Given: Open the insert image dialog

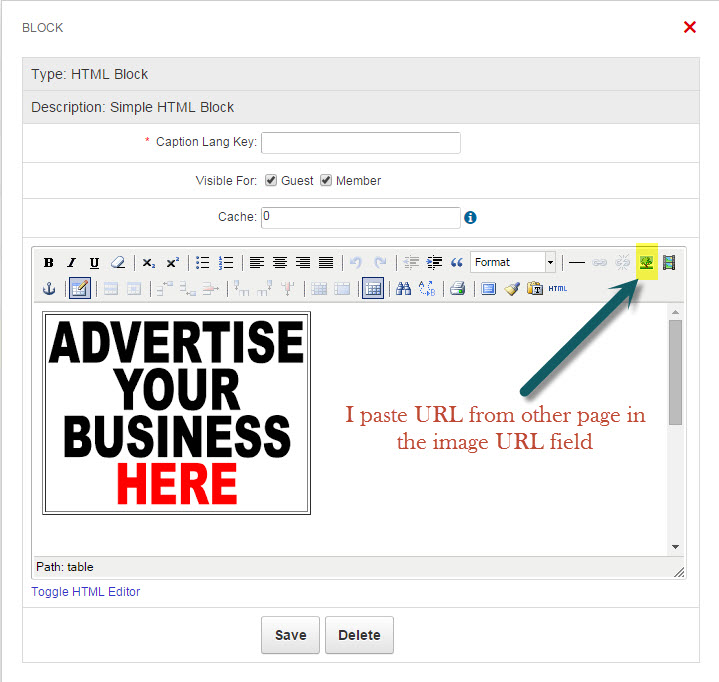Looking at the screenshot, I should click(x=647, y=263).
